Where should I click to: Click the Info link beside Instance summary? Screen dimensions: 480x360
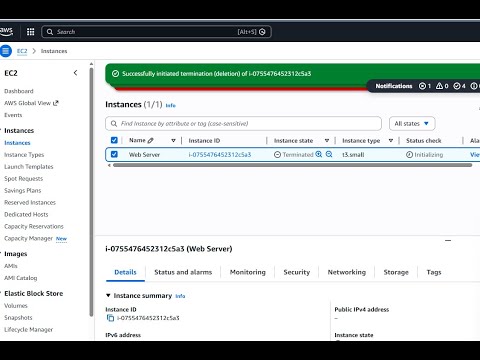point(180,296)
